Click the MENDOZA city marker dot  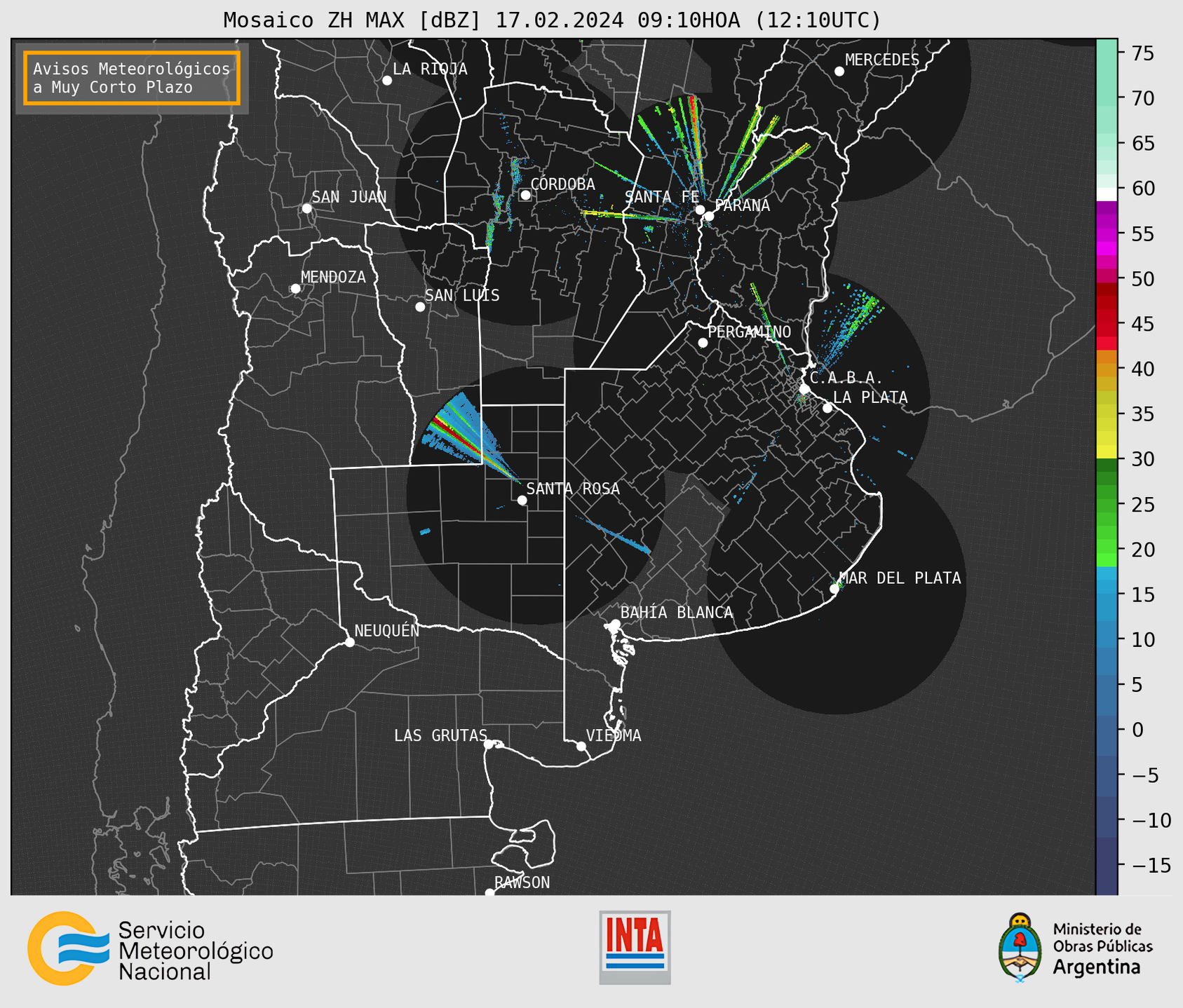(295, 289)
